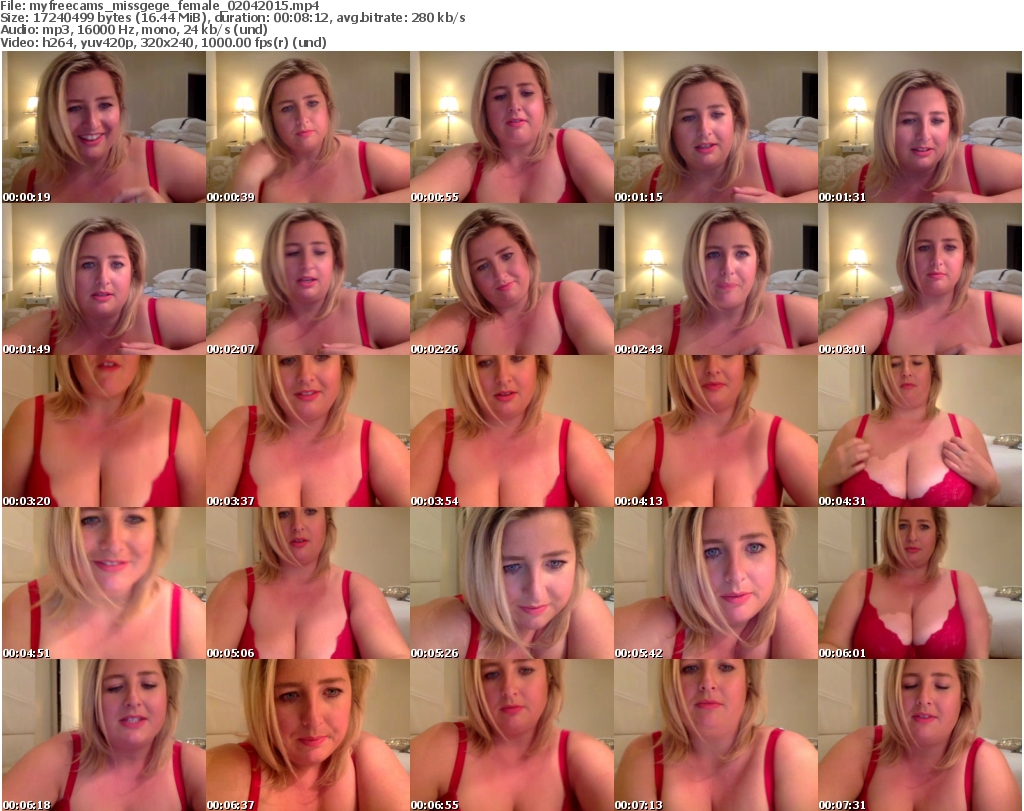
Task: Pick the frame stamped 00:01:49
Action: (104, 279)
